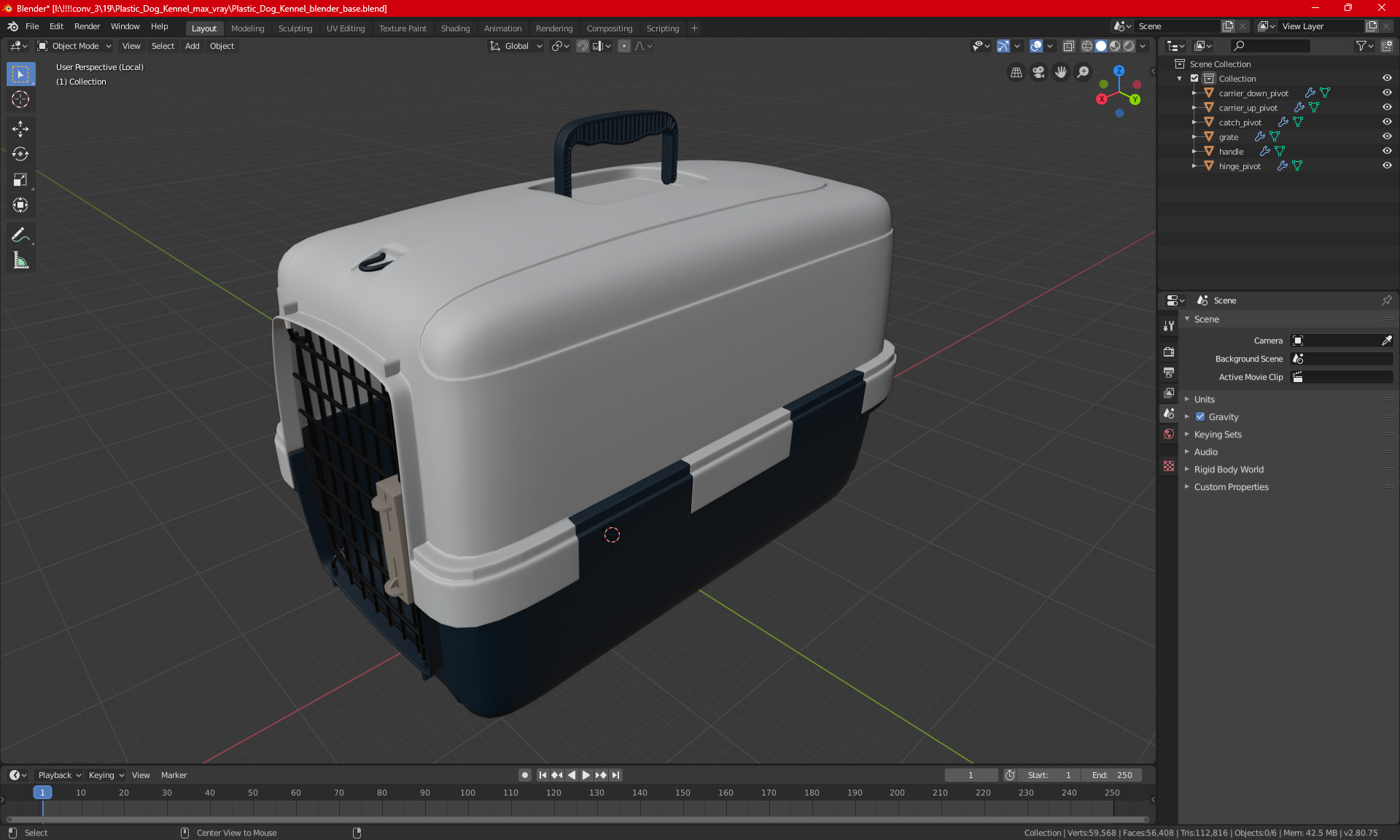Switch to the UV Editing workspace tab
This screenshot has width=1400, height=840.
click(346, 28)
